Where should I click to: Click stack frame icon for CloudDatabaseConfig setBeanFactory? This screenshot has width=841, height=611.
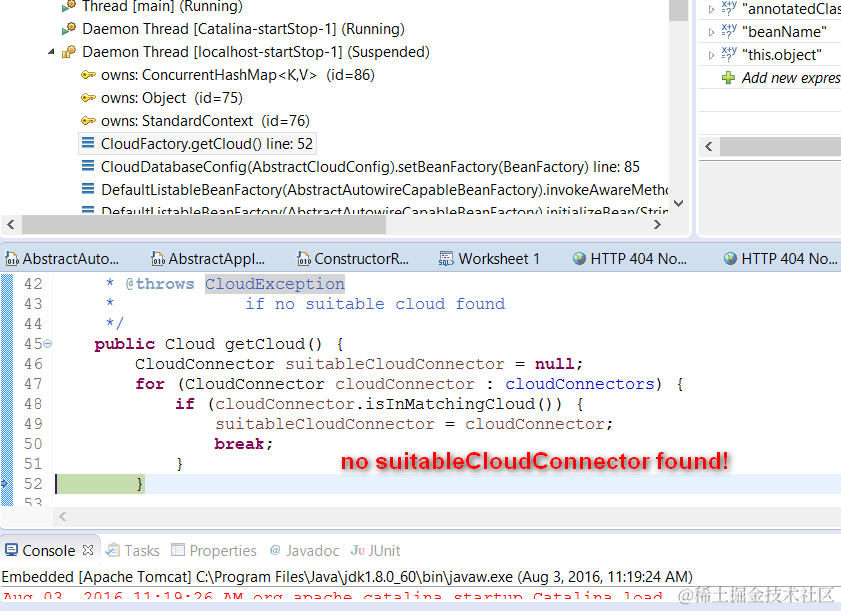pyautogui.click(x=87, y=166)
